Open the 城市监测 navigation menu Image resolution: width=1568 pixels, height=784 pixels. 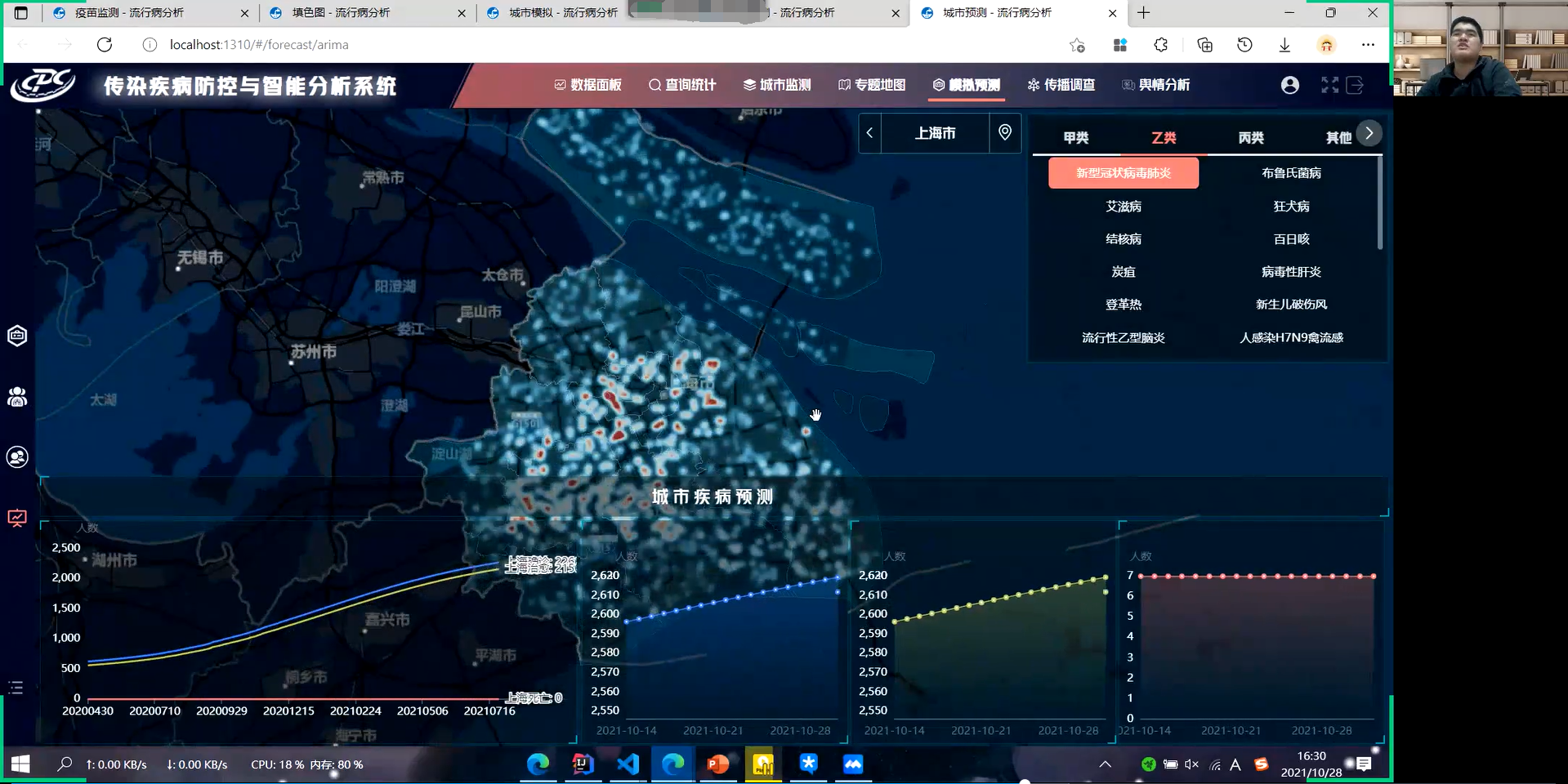pyautogui.click(x=777, y=85)
